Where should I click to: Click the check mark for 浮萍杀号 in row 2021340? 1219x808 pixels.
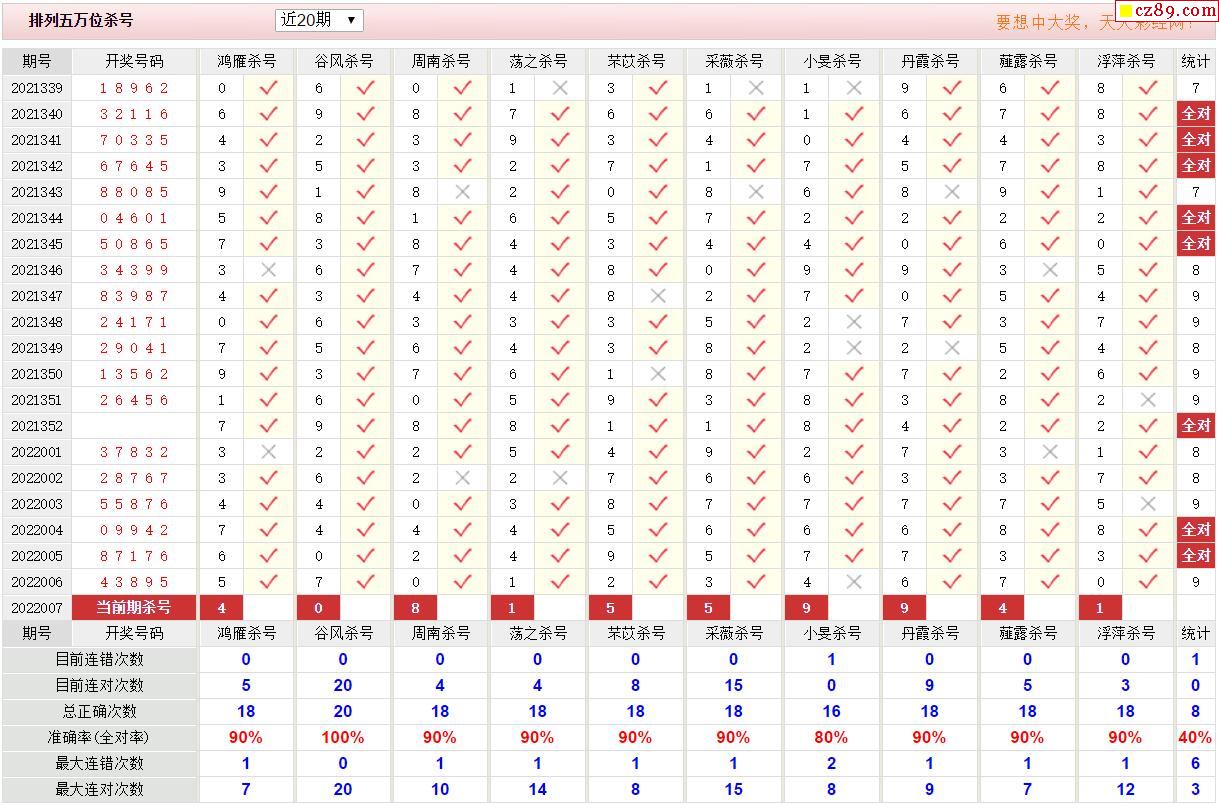(1148, 114)
